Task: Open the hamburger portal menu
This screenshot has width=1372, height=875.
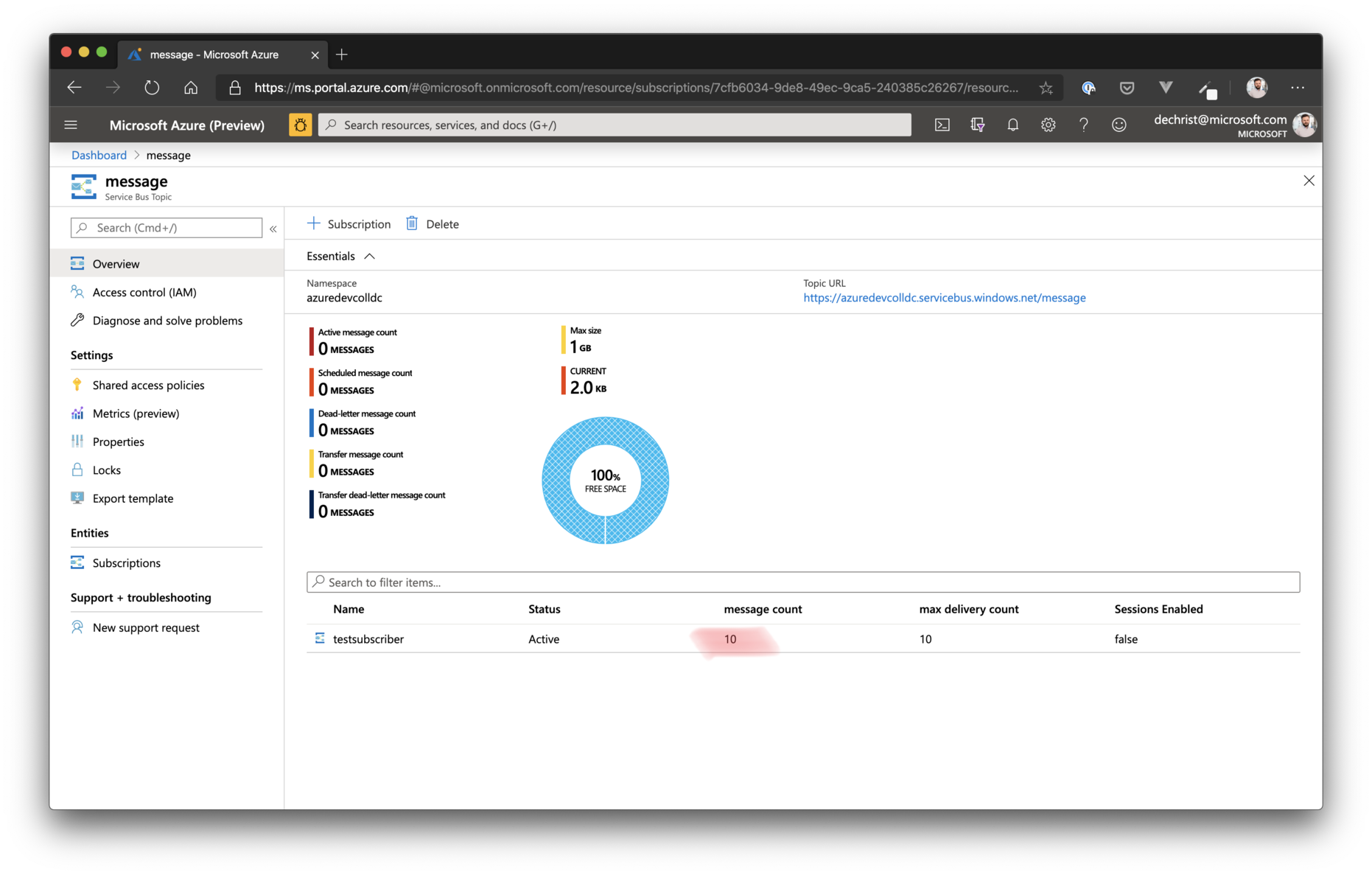Action: pyautogui.click(x=71, y=125)
